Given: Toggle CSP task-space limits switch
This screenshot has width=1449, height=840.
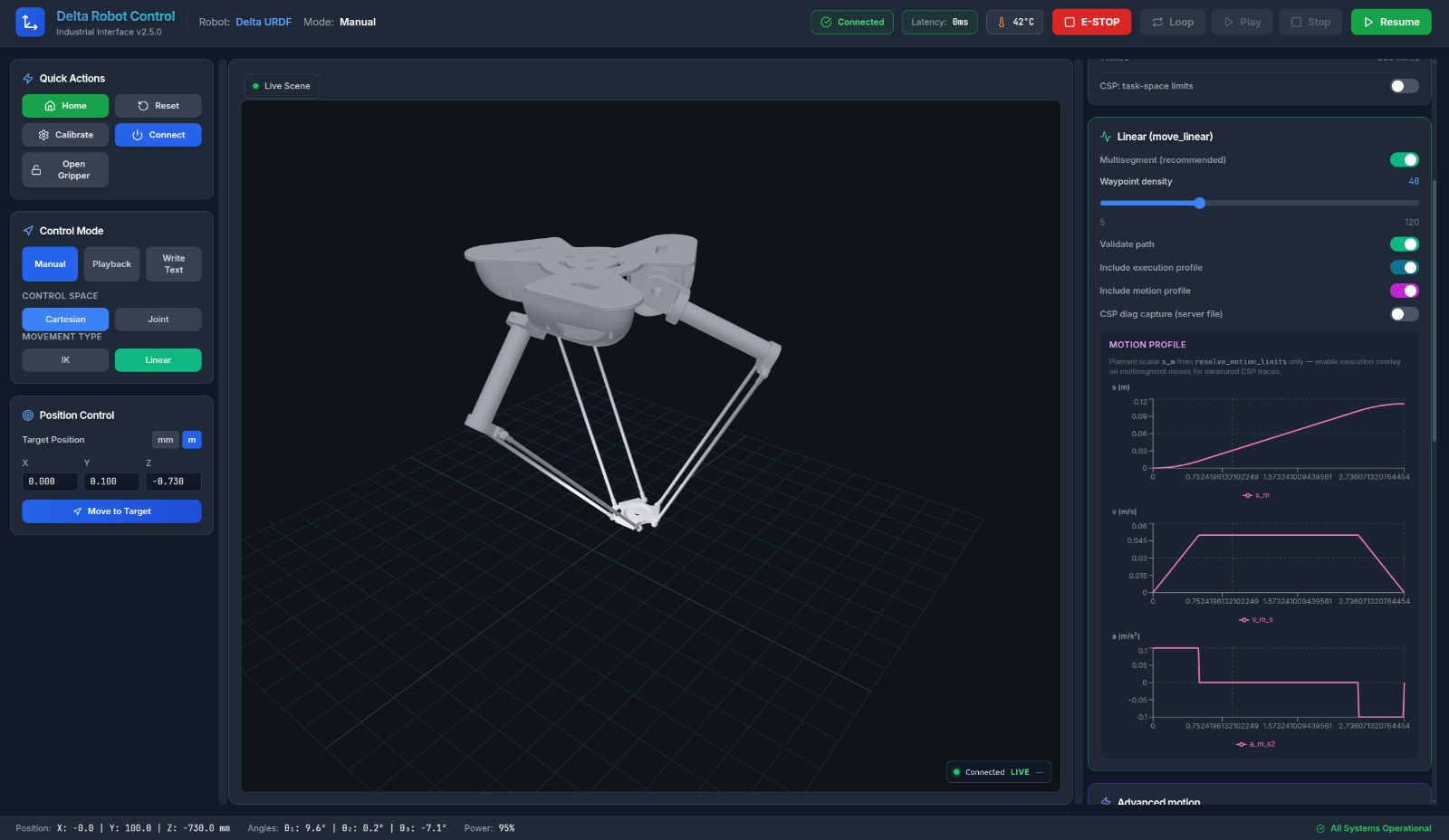Looking at the screenshot, I should pos(1405,86).
